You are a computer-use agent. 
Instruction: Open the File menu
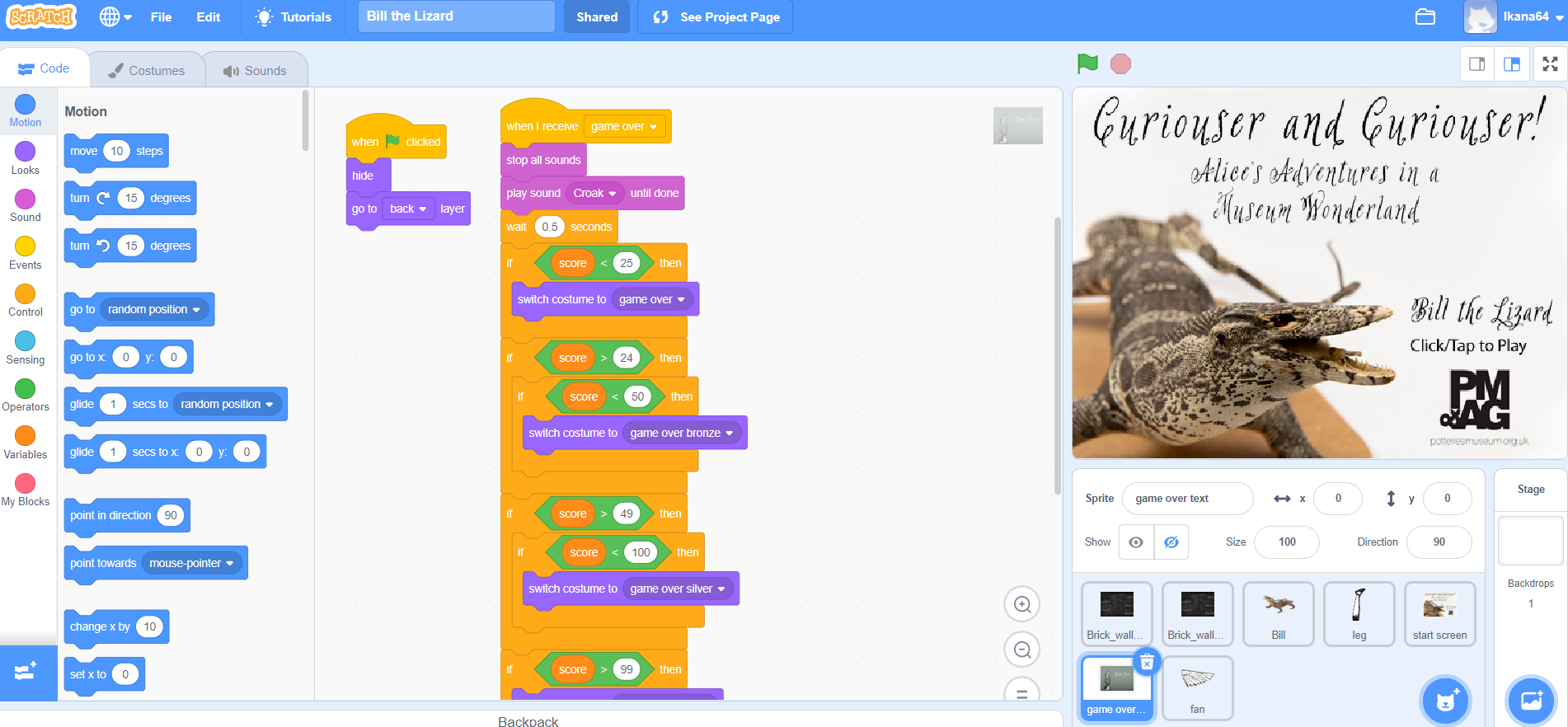point(161,16)
